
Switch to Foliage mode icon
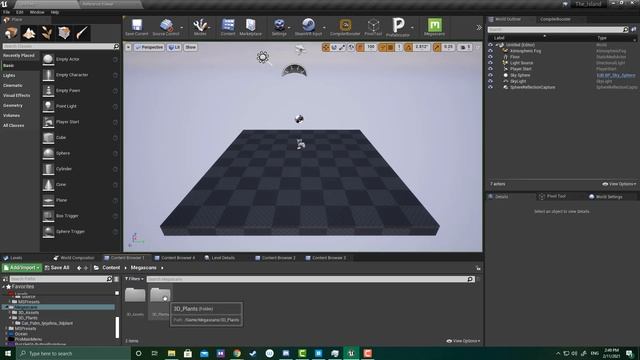(47, 33)
